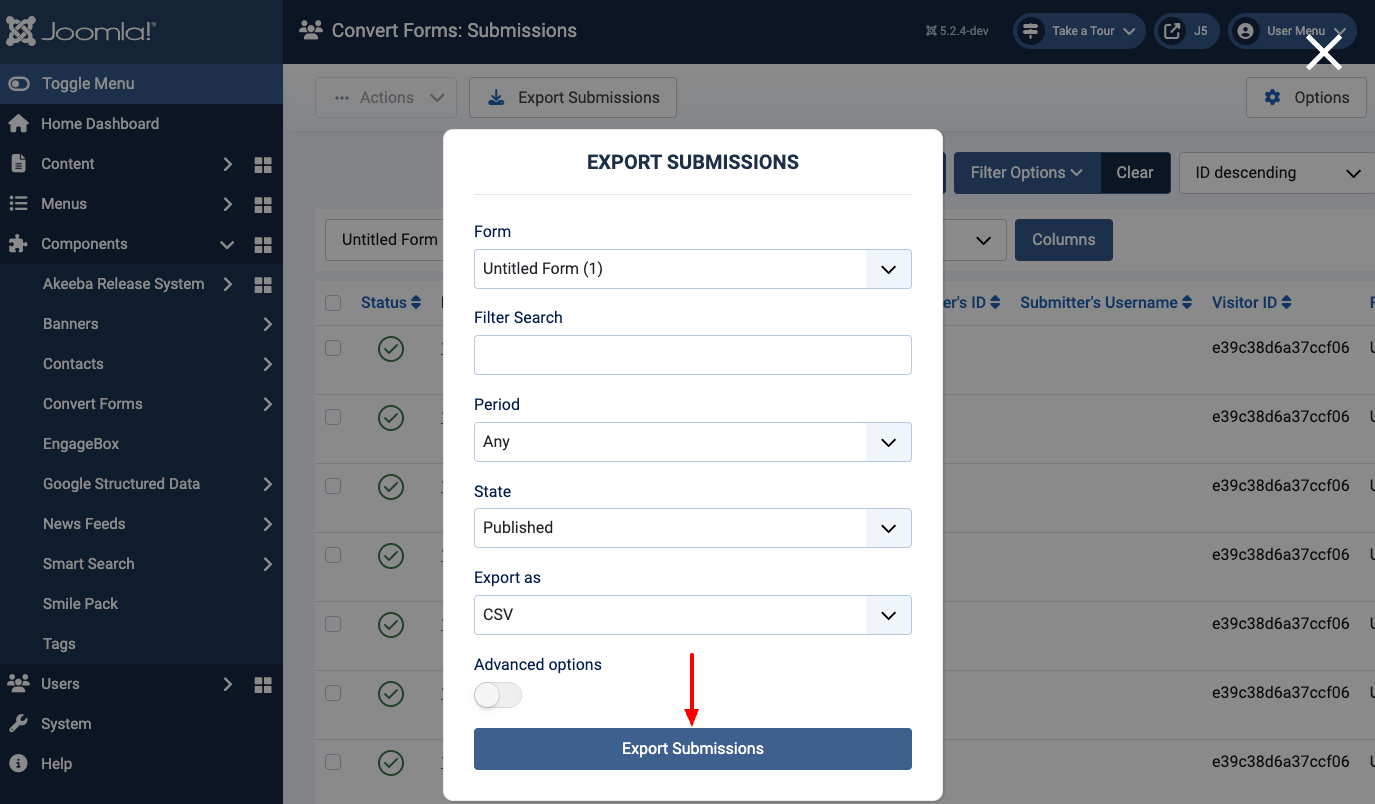Screen dimensions: 1375x804
Task: Click the Home Dashboard house icon
Action: click(x=18, y=124)
